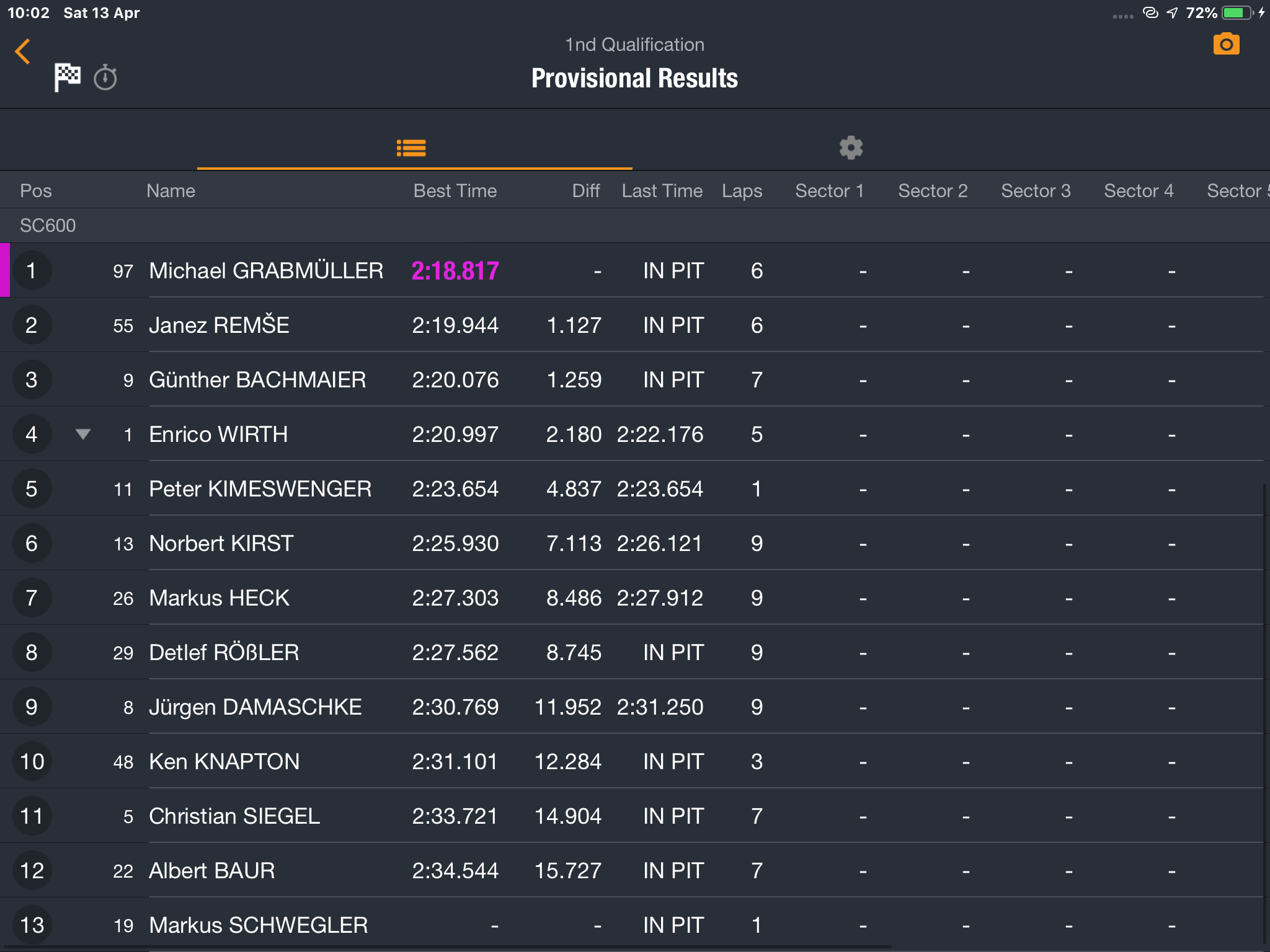Tap the position 1 circle badge
Image resolution: width=1270 pixels, height=952 pixels.
[31, 270]
